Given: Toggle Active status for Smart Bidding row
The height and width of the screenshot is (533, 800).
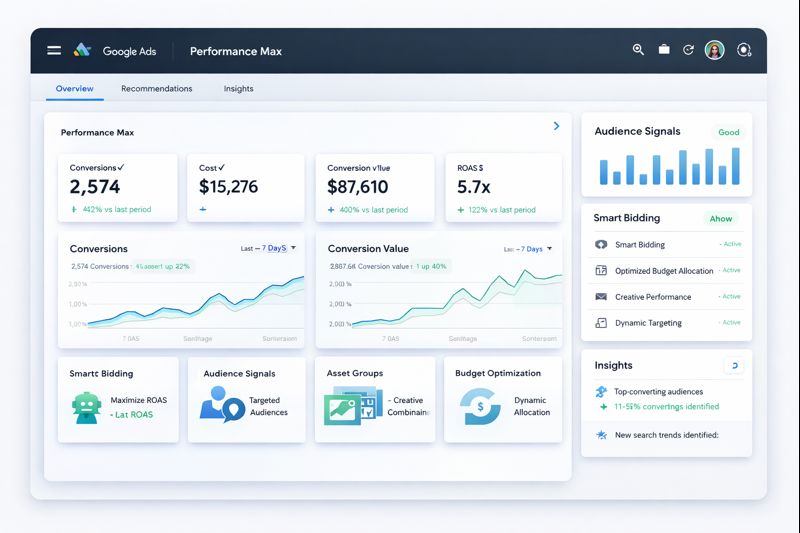Looking at the screenshot, I should click(x=731, y=244).
